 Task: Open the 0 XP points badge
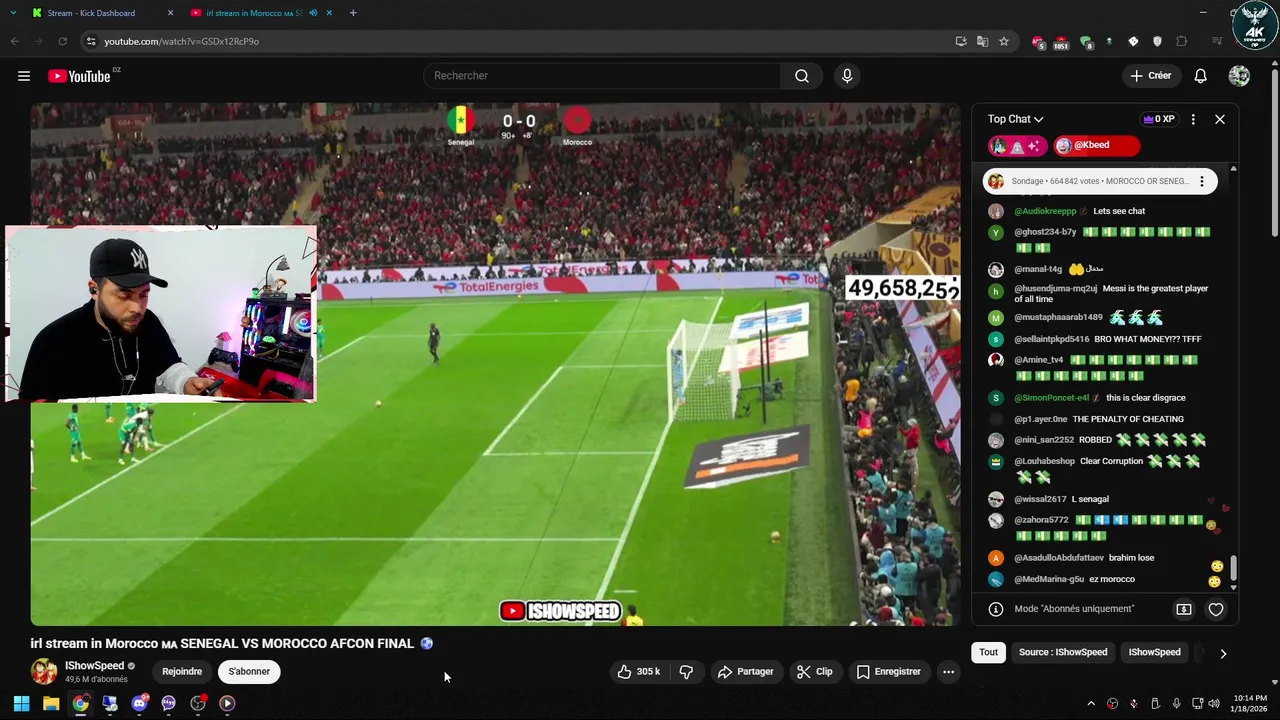click(1159, 119)
